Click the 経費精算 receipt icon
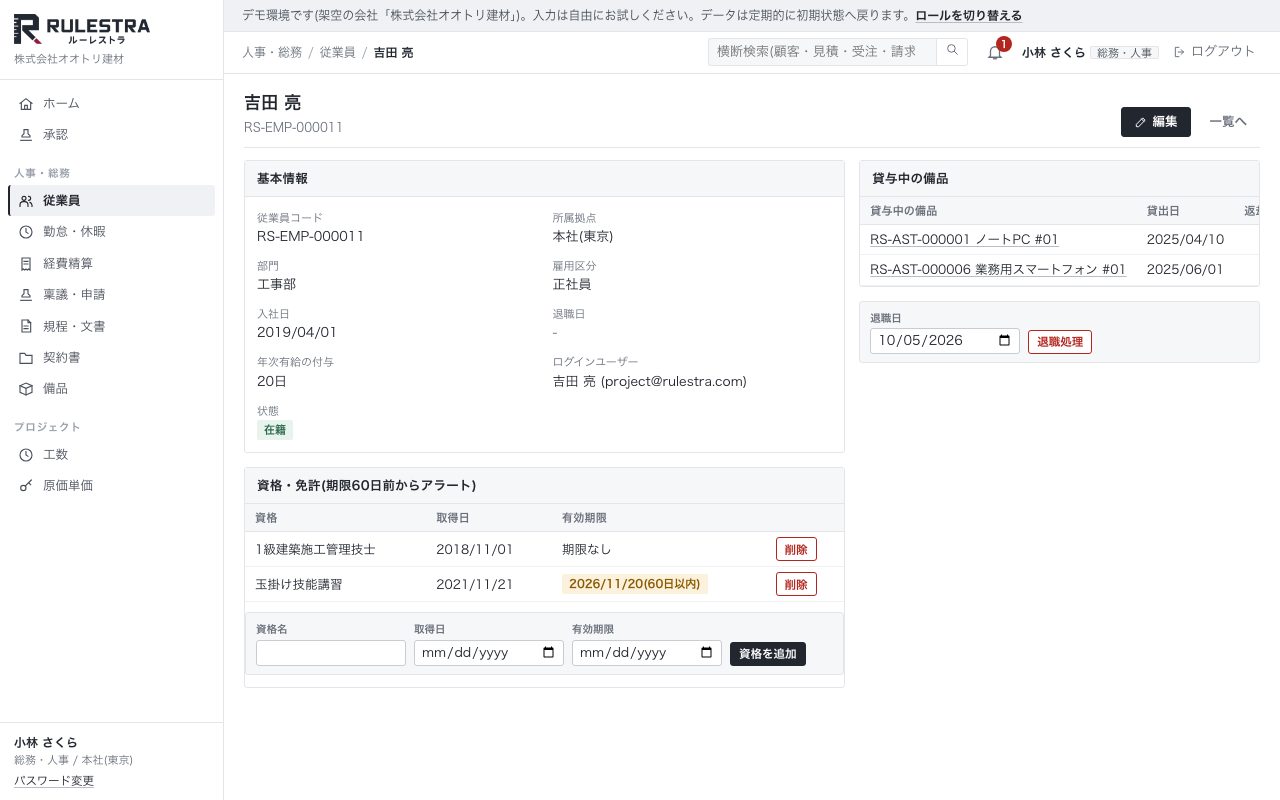 (x=26, y=264)
